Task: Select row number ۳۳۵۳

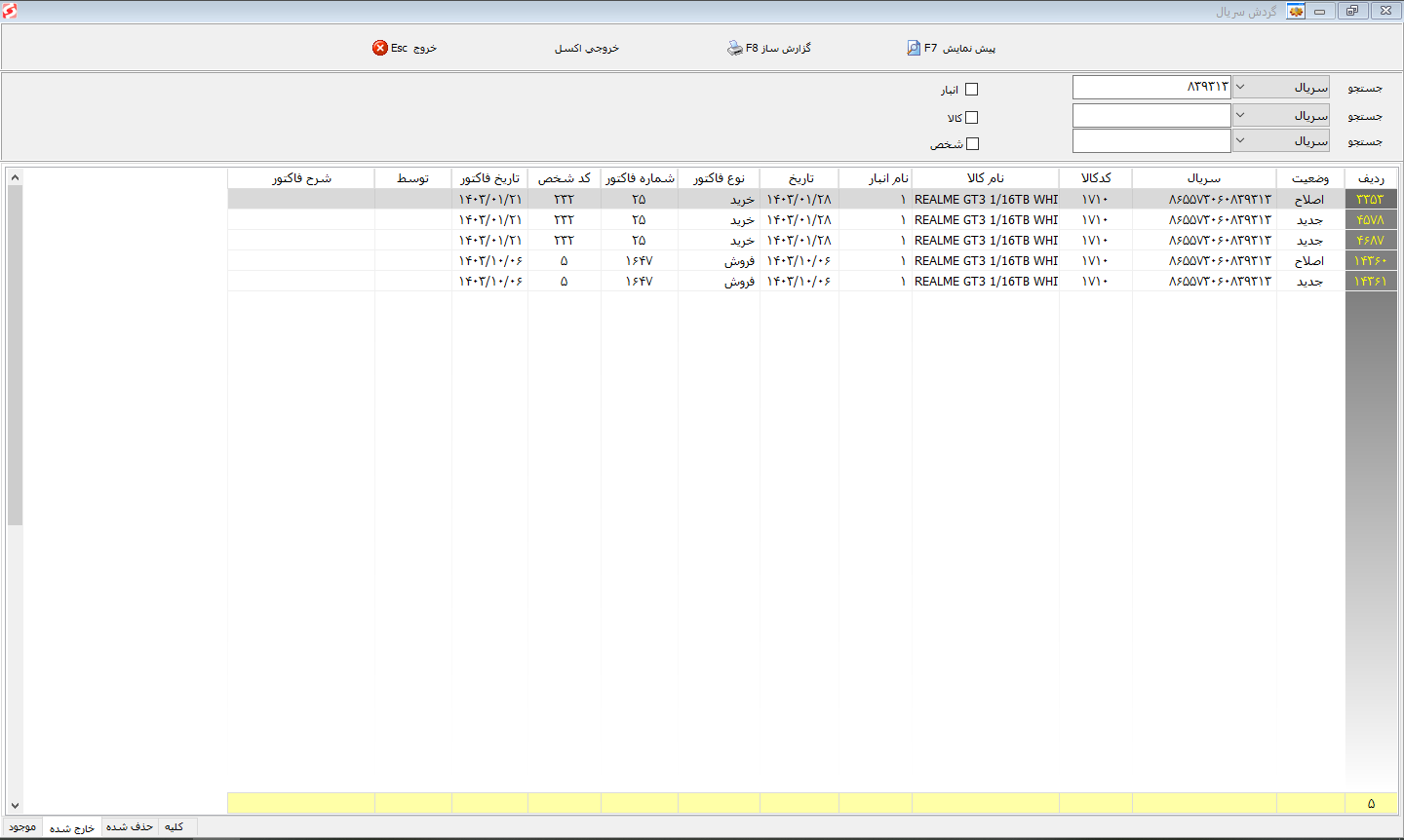Action: tap(1371, 199)
